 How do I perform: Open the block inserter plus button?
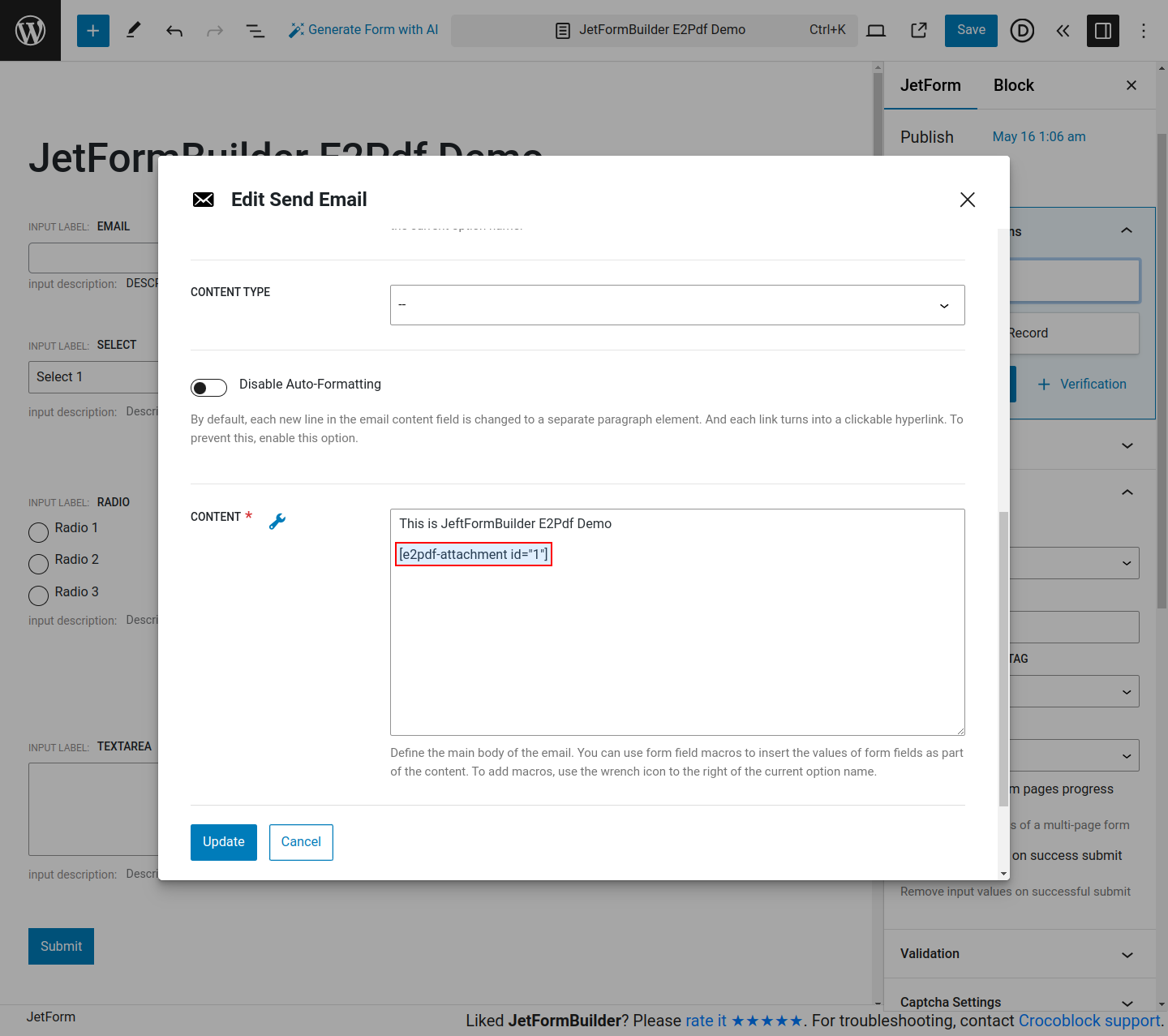[93, 31]
